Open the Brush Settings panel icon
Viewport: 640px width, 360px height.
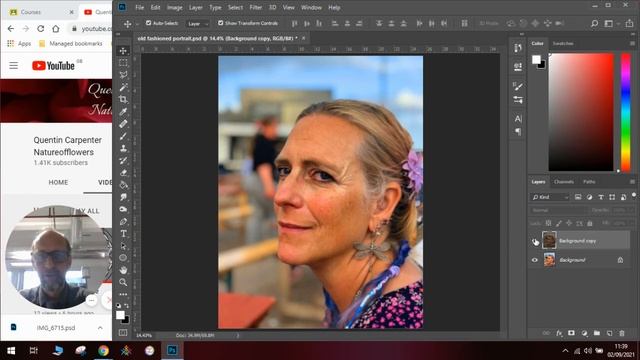tap(518, 86)
